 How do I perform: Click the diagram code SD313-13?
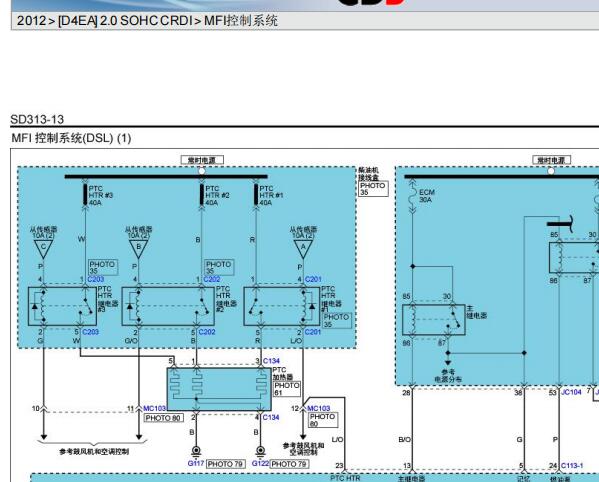pos(37,120)
